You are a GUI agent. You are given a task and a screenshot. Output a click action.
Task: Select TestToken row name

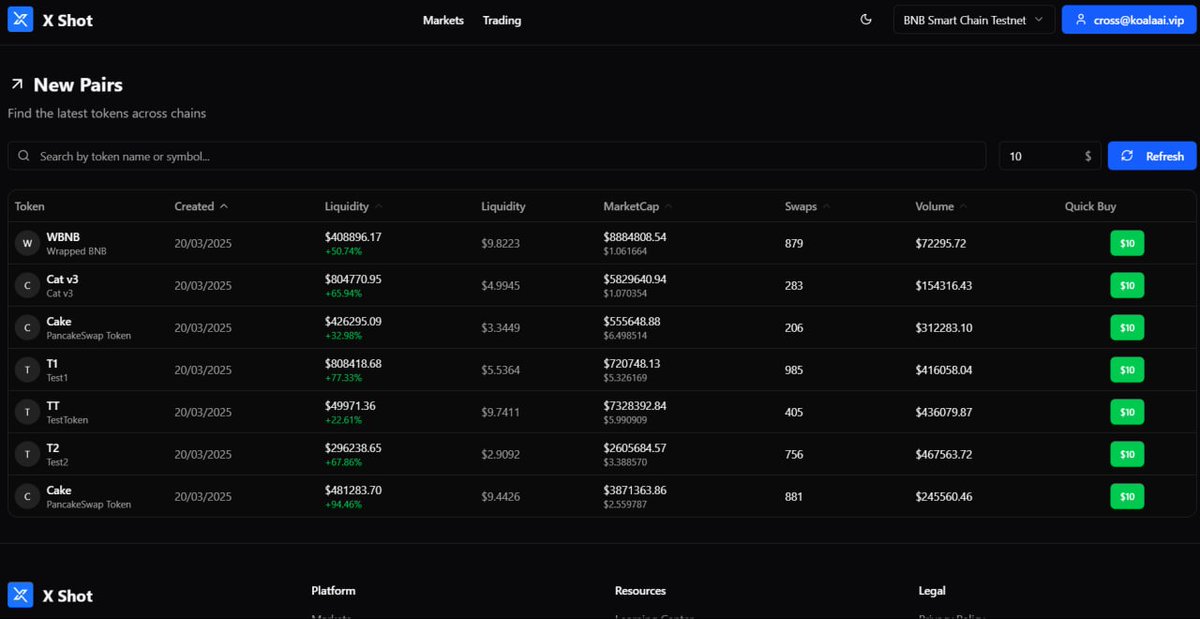click(x=67, y=420)
